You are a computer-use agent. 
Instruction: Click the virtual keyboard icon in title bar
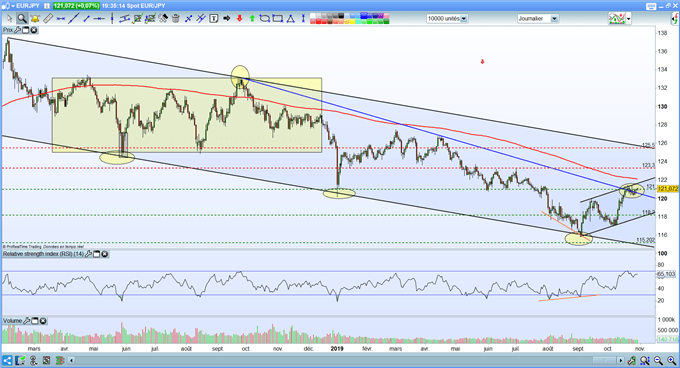(651, 6)
